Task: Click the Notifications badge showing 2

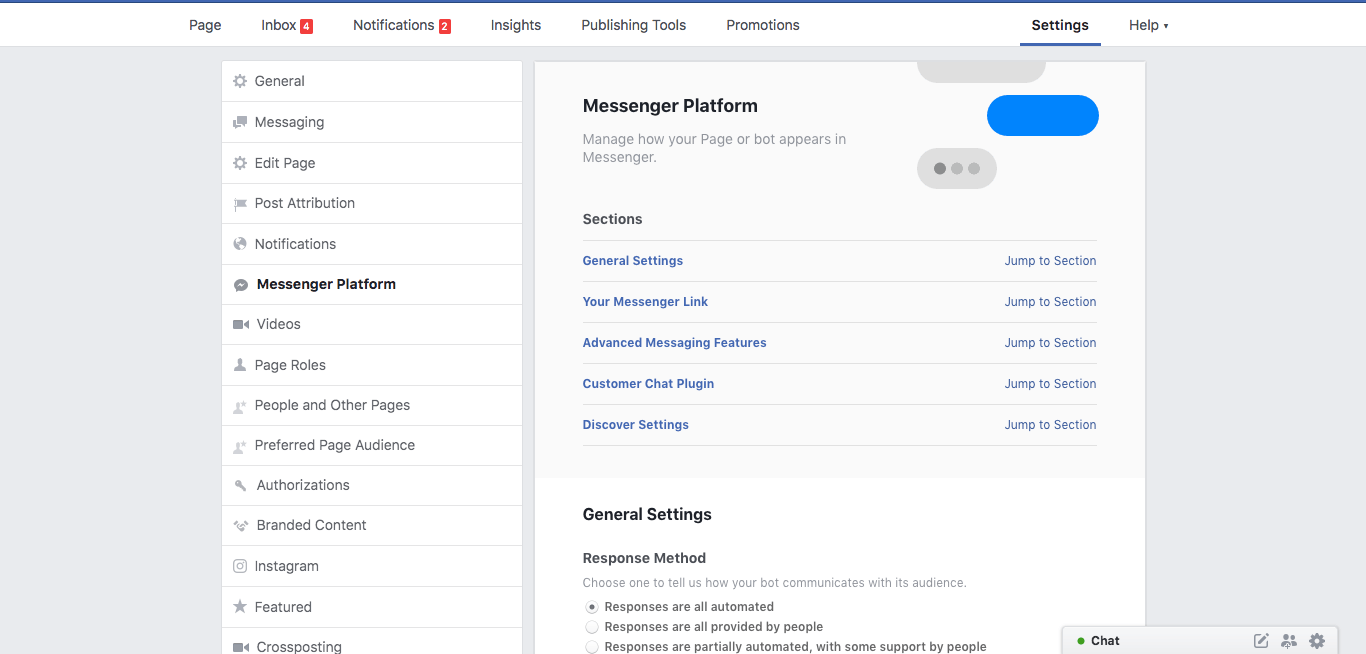Action: pos(445,26)
